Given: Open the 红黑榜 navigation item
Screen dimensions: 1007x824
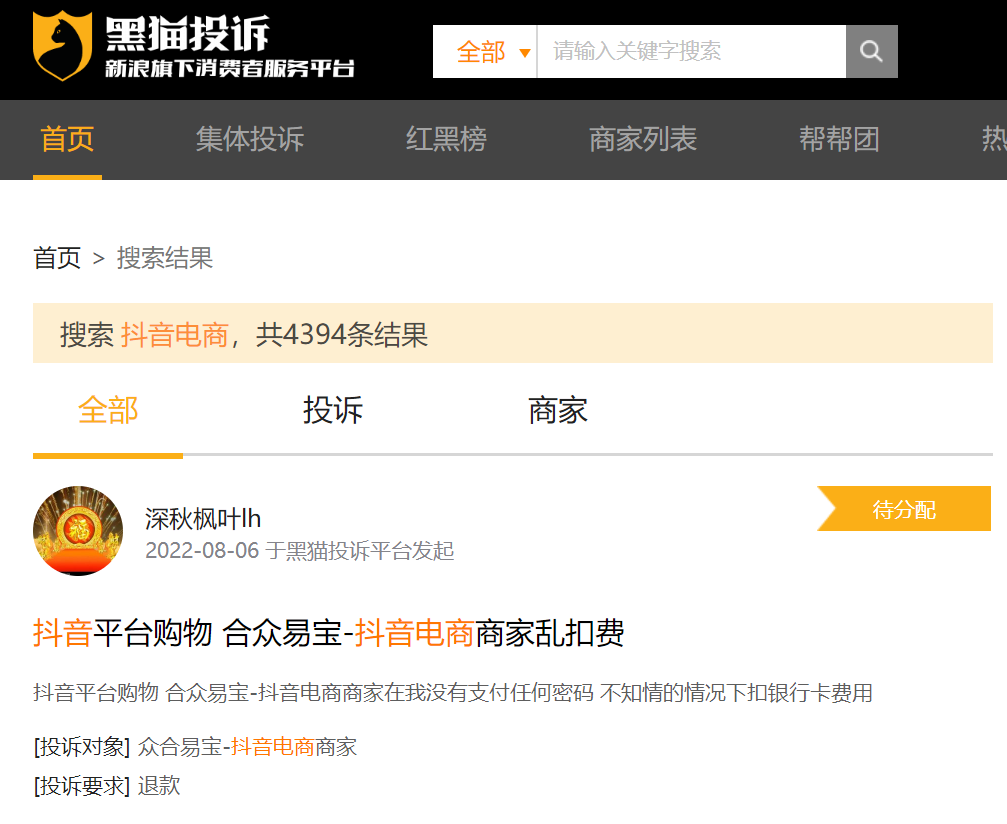Looking at the screenshot, I should [x=446, y=139].
